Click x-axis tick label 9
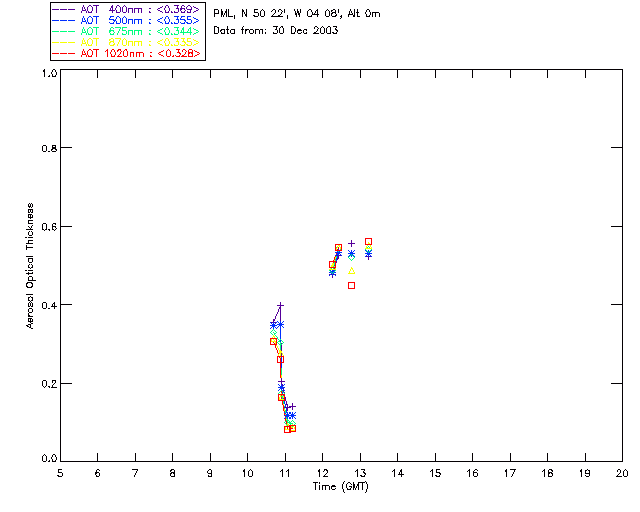640x512 pixels. [x=210, y=474]
